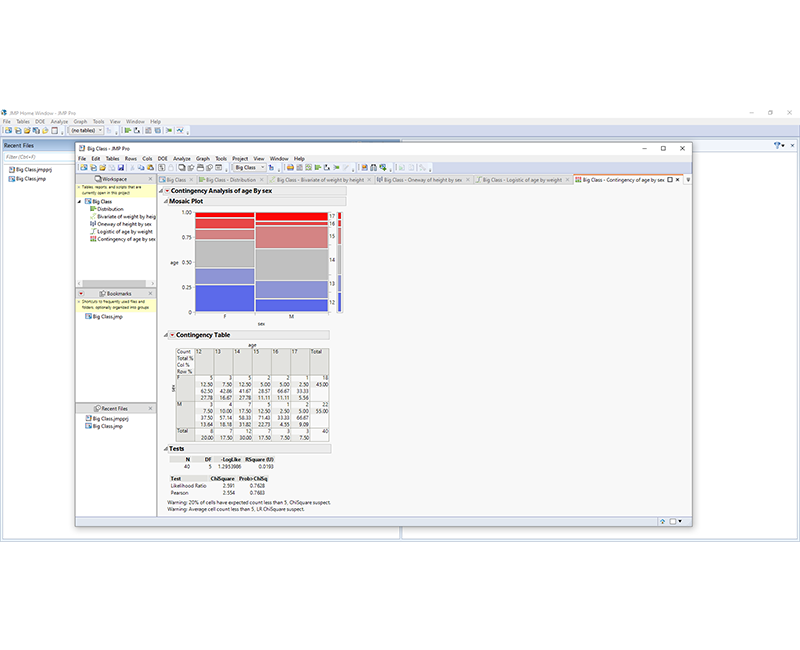Open the Analyze menu

pos(180,158)
